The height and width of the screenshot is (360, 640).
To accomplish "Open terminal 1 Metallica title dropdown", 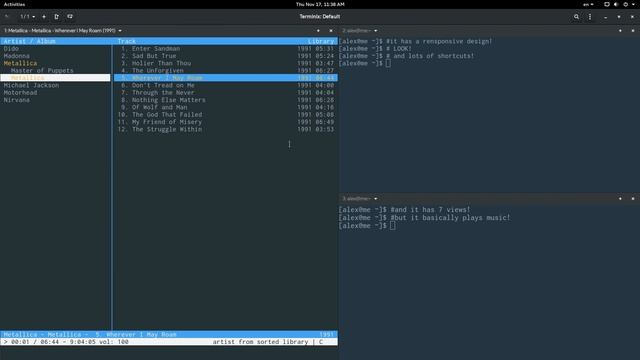I will [x=63, y=31].
